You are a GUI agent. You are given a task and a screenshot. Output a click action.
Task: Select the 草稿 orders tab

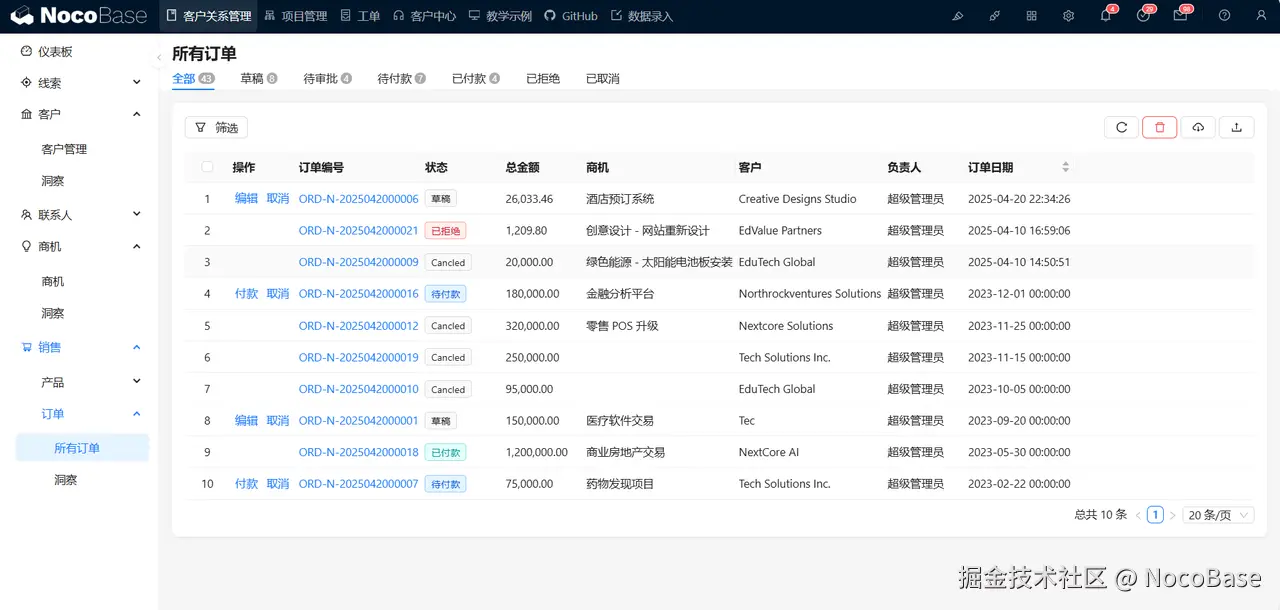point(258,78)
